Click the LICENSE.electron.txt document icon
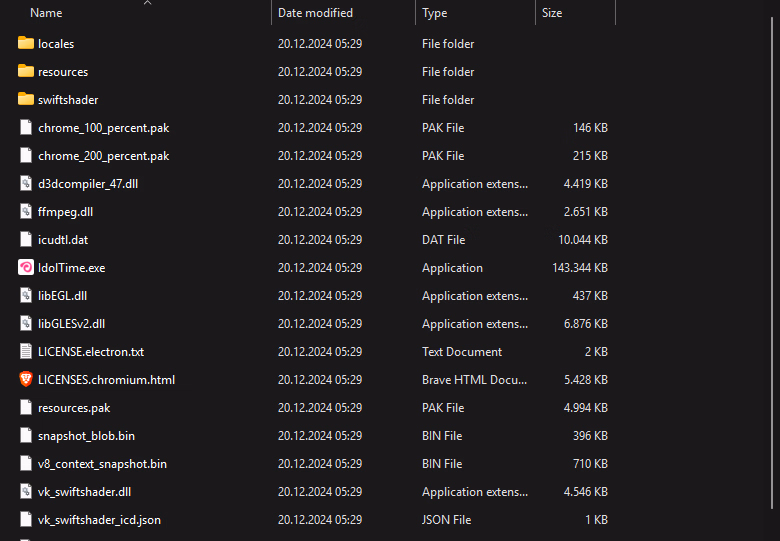 (x=26, y=352)
